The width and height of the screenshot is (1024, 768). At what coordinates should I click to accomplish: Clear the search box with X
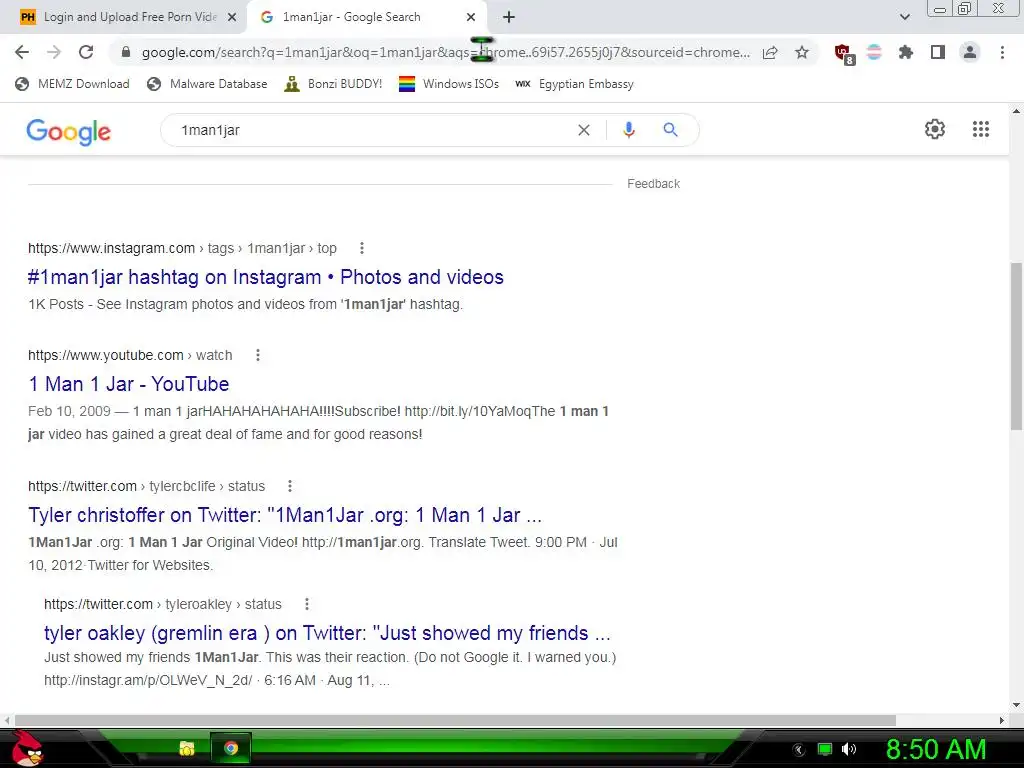click(584, 130)
